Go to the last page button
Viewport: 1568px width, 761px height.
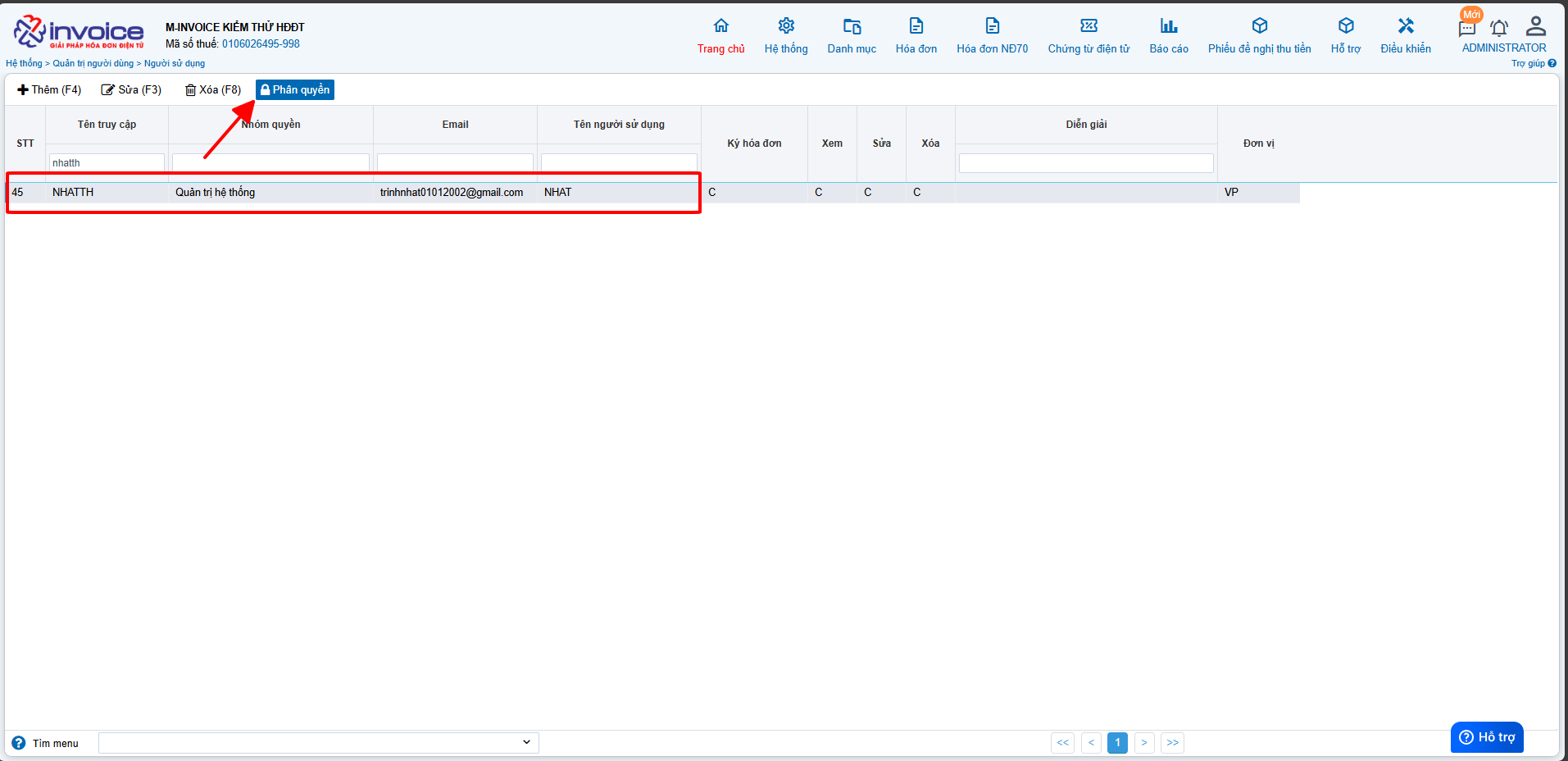click(x=1172, y=743)
